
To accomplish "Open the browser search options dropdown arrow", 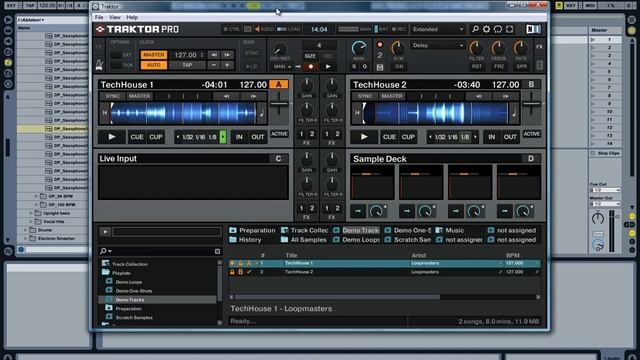I will [110, 251].
